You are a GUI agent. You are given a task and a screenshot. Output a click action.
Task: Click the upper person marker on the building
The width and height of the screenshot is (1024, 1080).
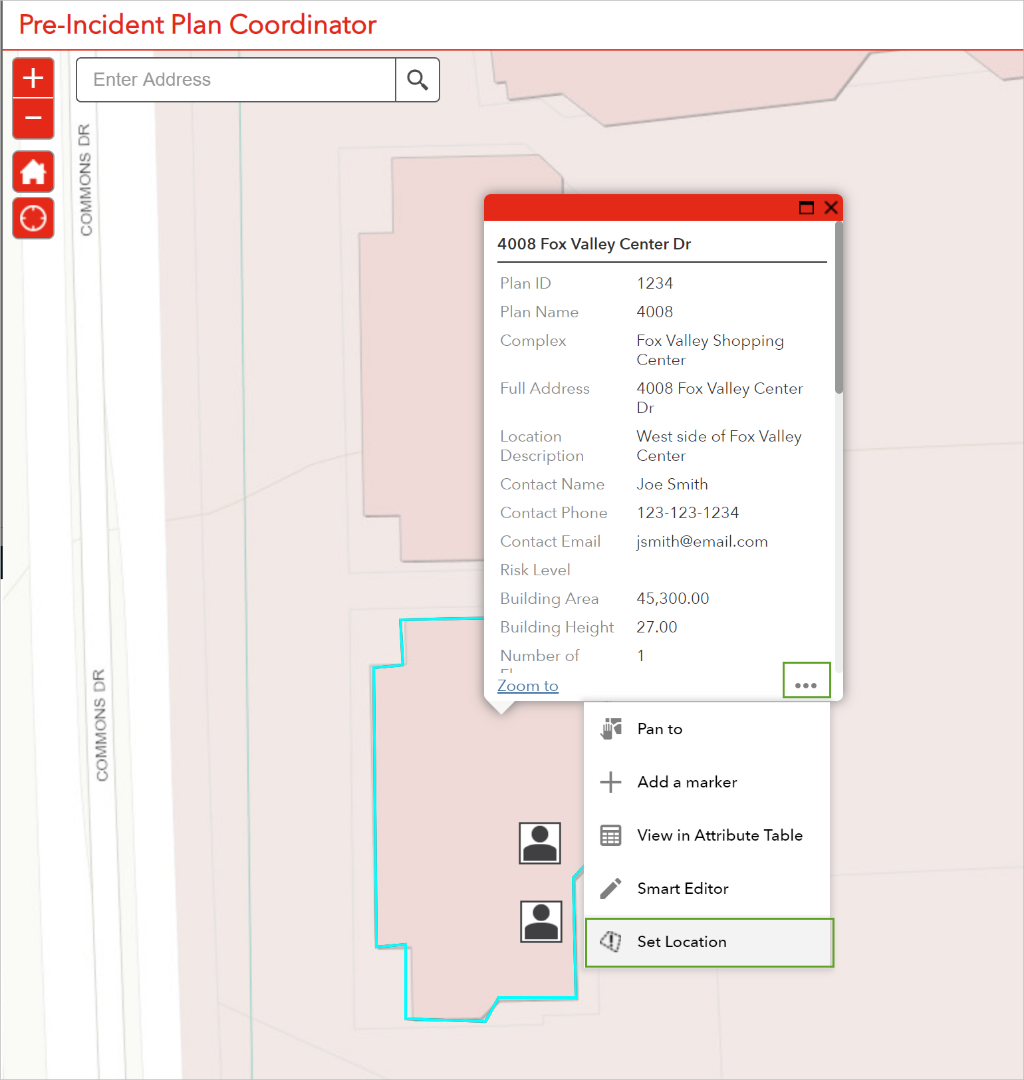click(x=540, y=843)
